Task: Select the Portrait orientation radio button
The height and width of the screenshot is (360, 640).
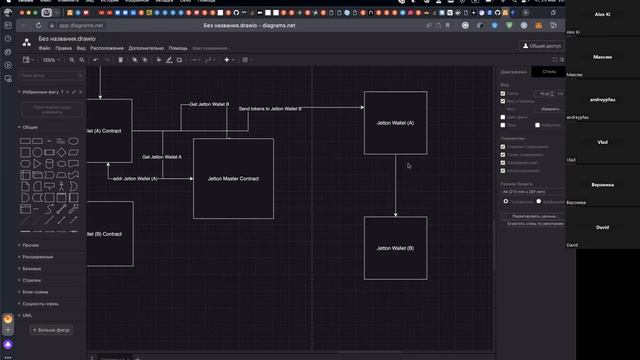Action: point(506,201)
